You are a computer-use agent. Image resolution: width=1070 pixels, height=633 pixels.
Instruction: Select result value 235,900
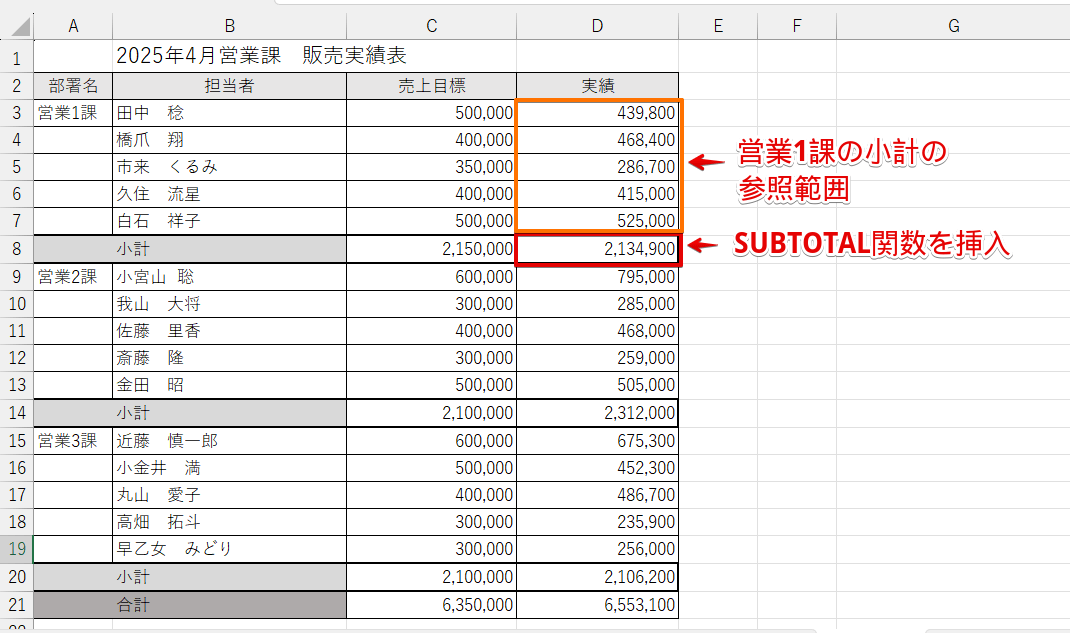tap(597, 522)
